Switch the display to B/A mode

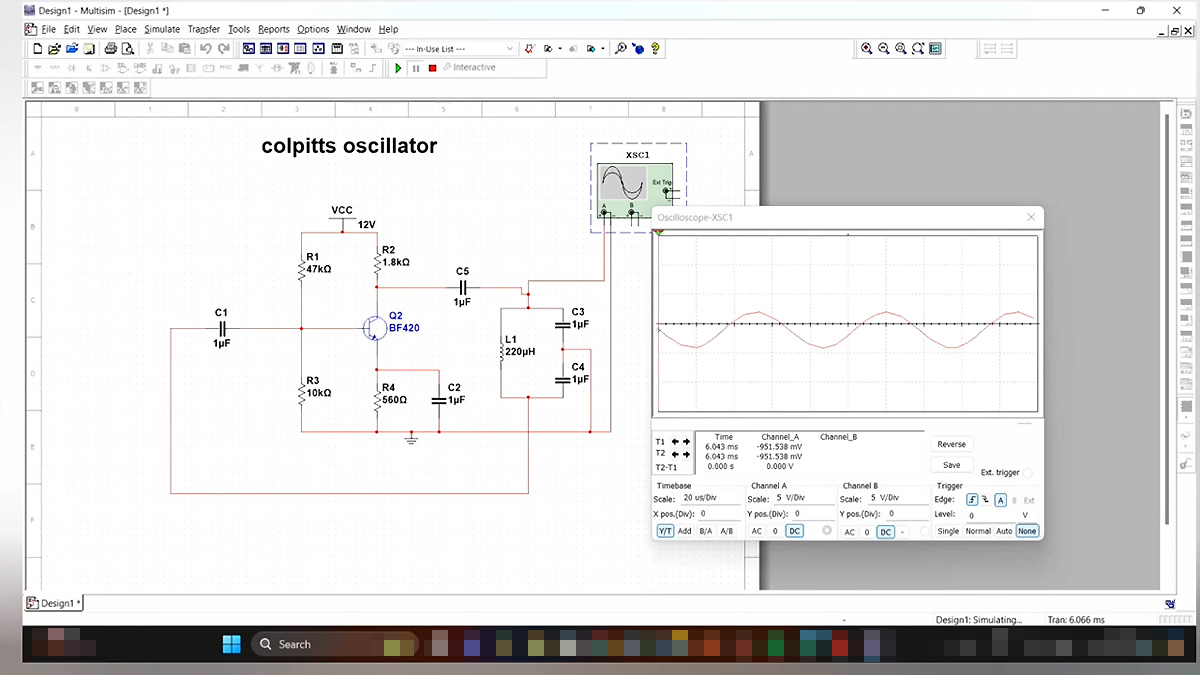(x=706, y=531)
